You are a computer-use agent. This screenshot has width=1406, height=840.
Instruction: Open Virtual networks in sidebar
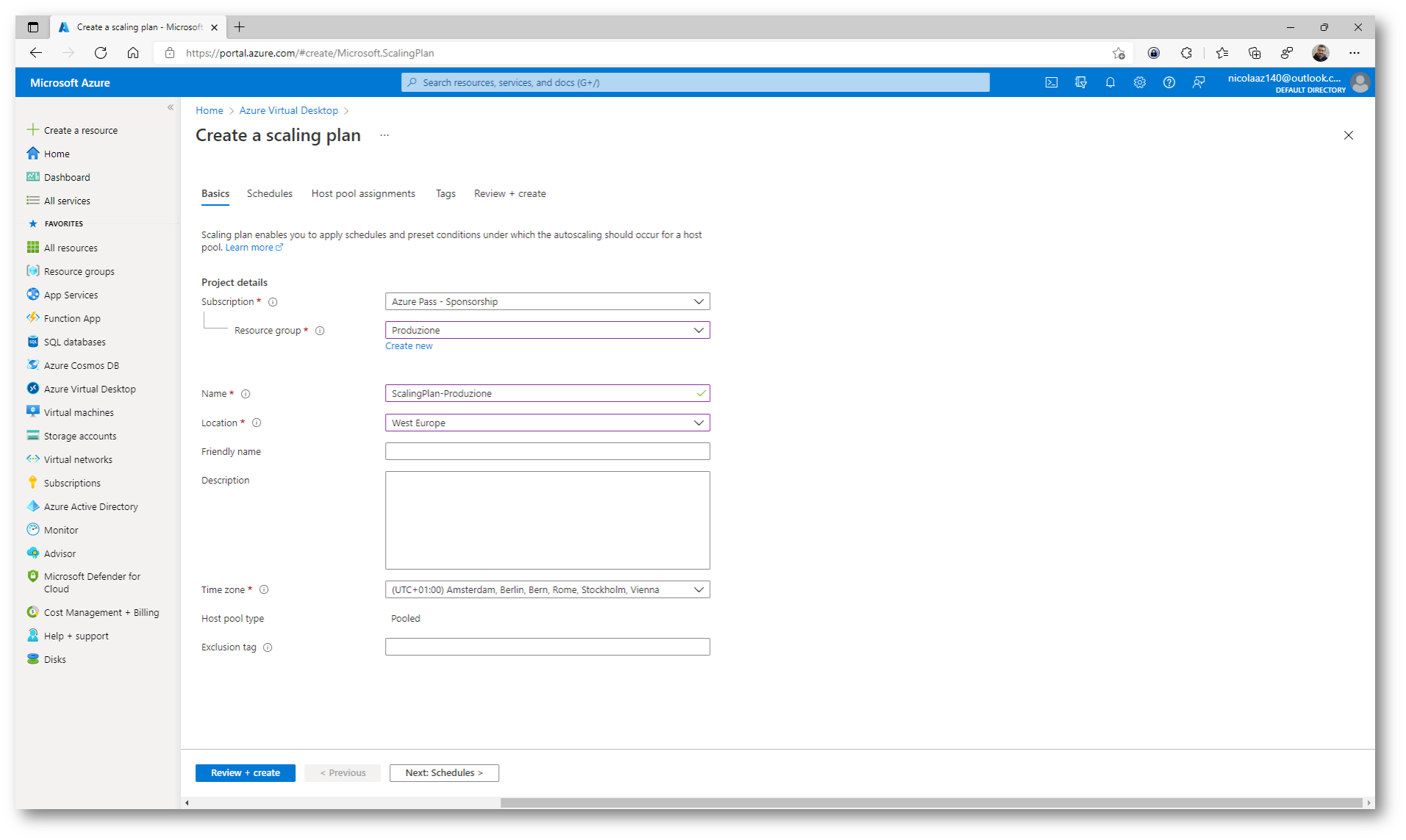tap(78, 459)
